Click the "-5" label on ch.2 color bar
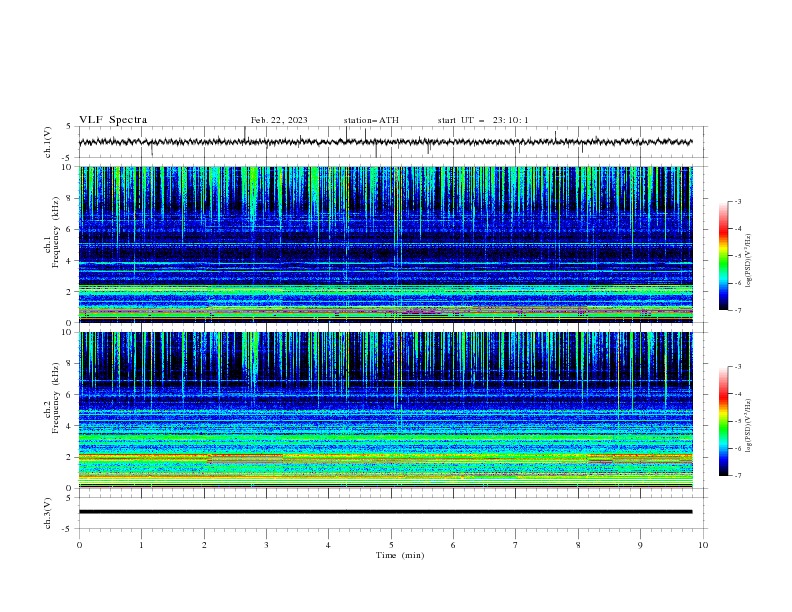792x612 pixels. point(738,421)
